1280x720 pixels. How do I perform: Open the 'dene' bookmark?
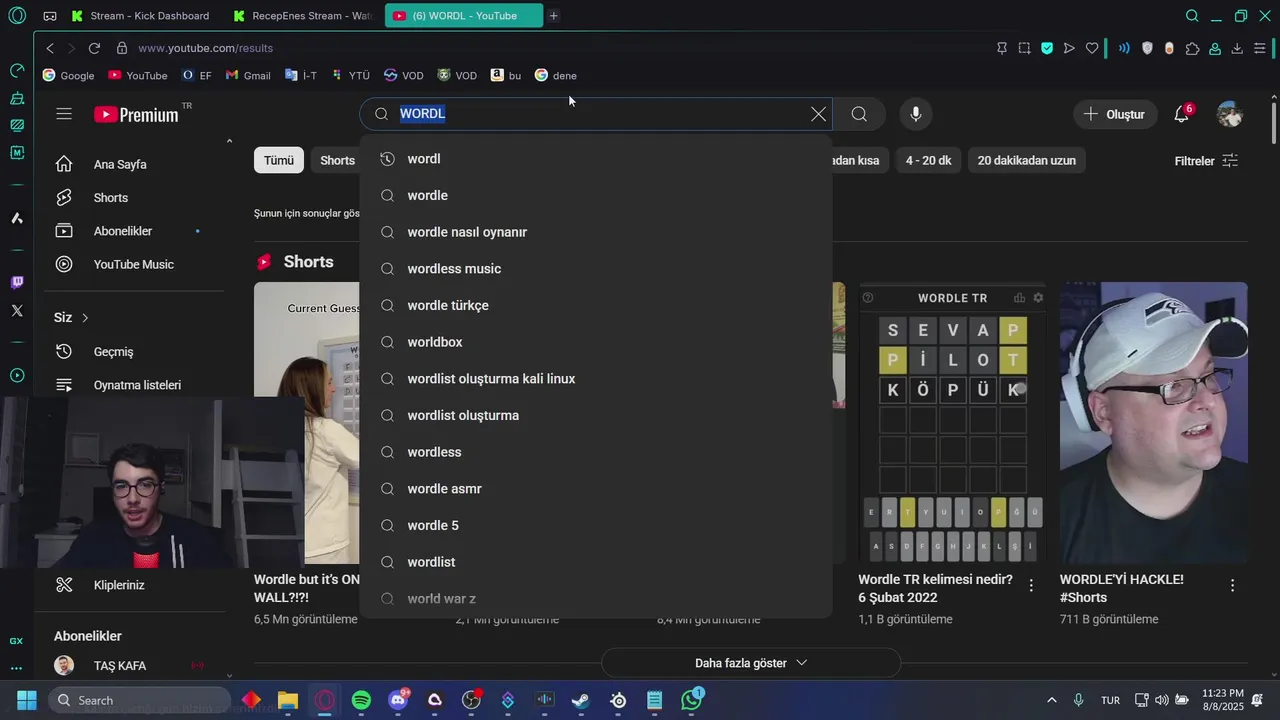point(556,75)
